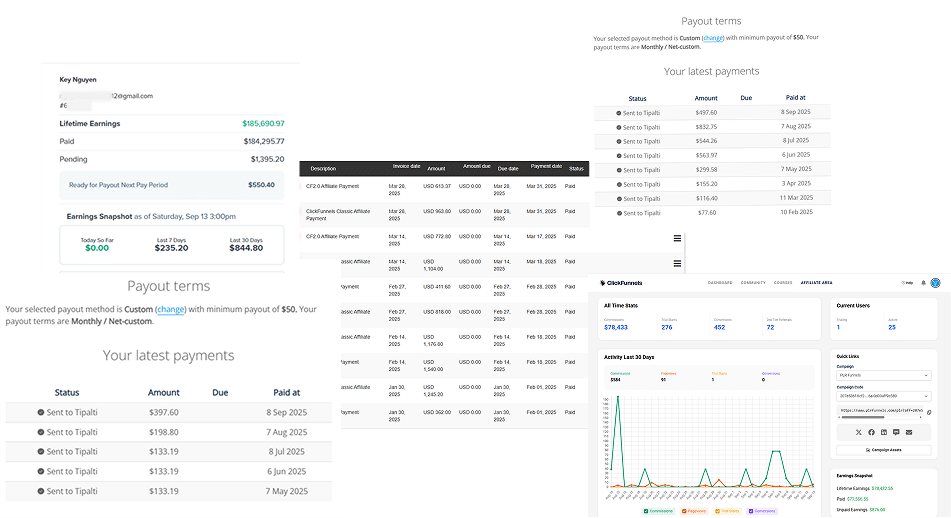Click the ClickFunnels logo in the dashboard header

(x=620, y=283)
